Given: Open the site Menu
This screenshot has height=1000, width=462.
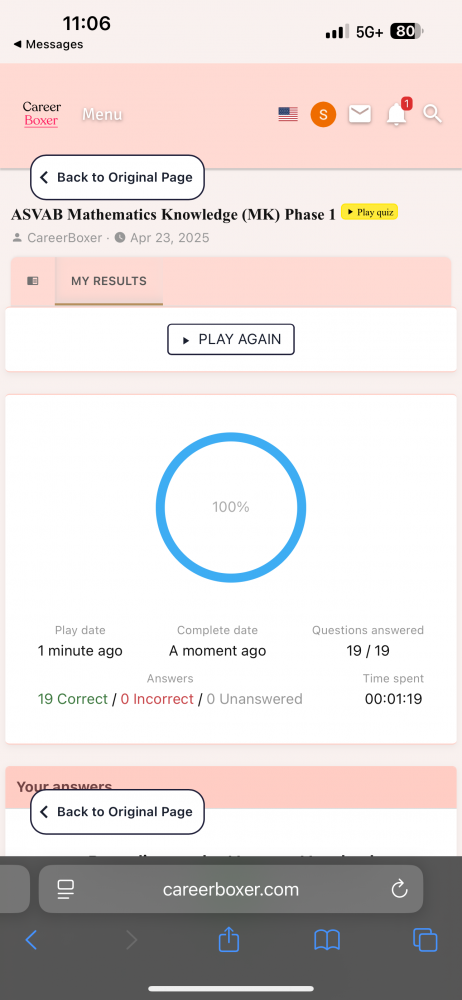Looking at the screenshot, I should (102, 115).
